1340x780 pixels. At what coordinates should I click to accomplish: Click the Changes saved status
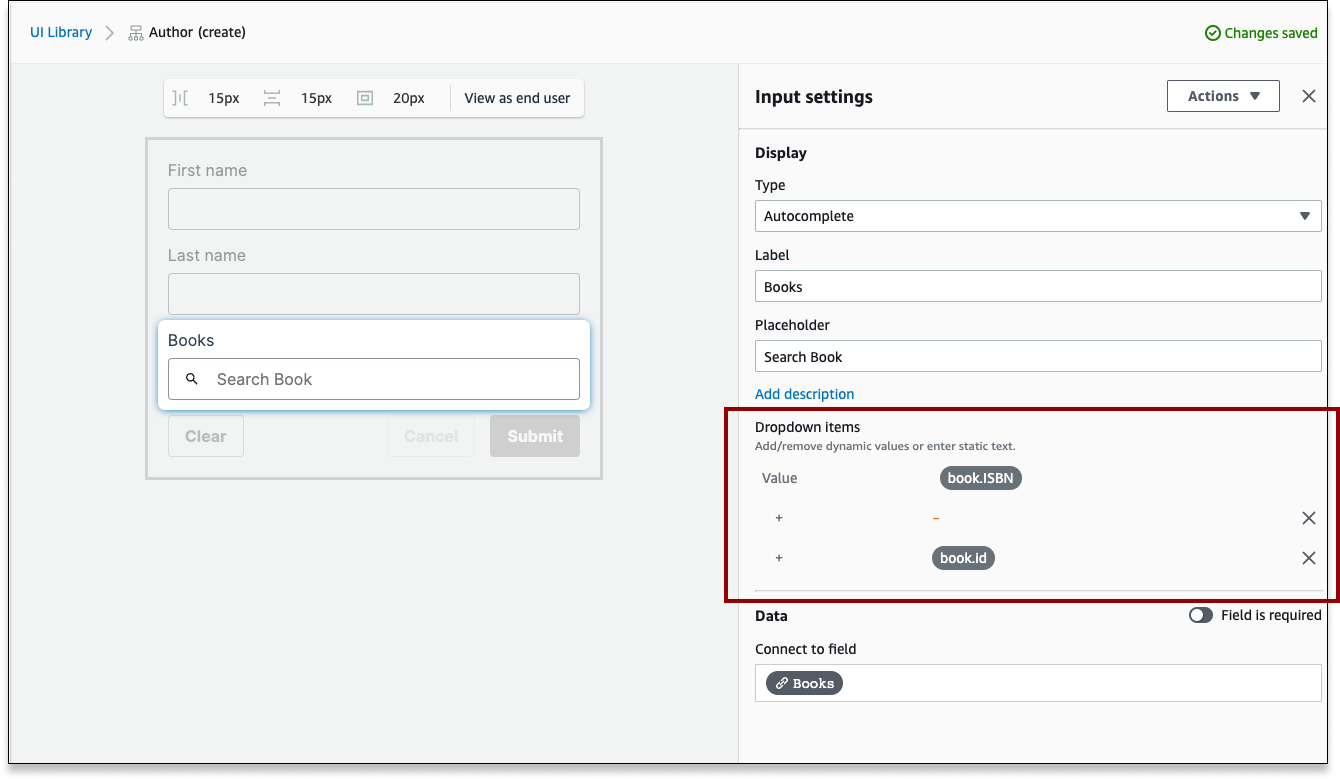1261,33
